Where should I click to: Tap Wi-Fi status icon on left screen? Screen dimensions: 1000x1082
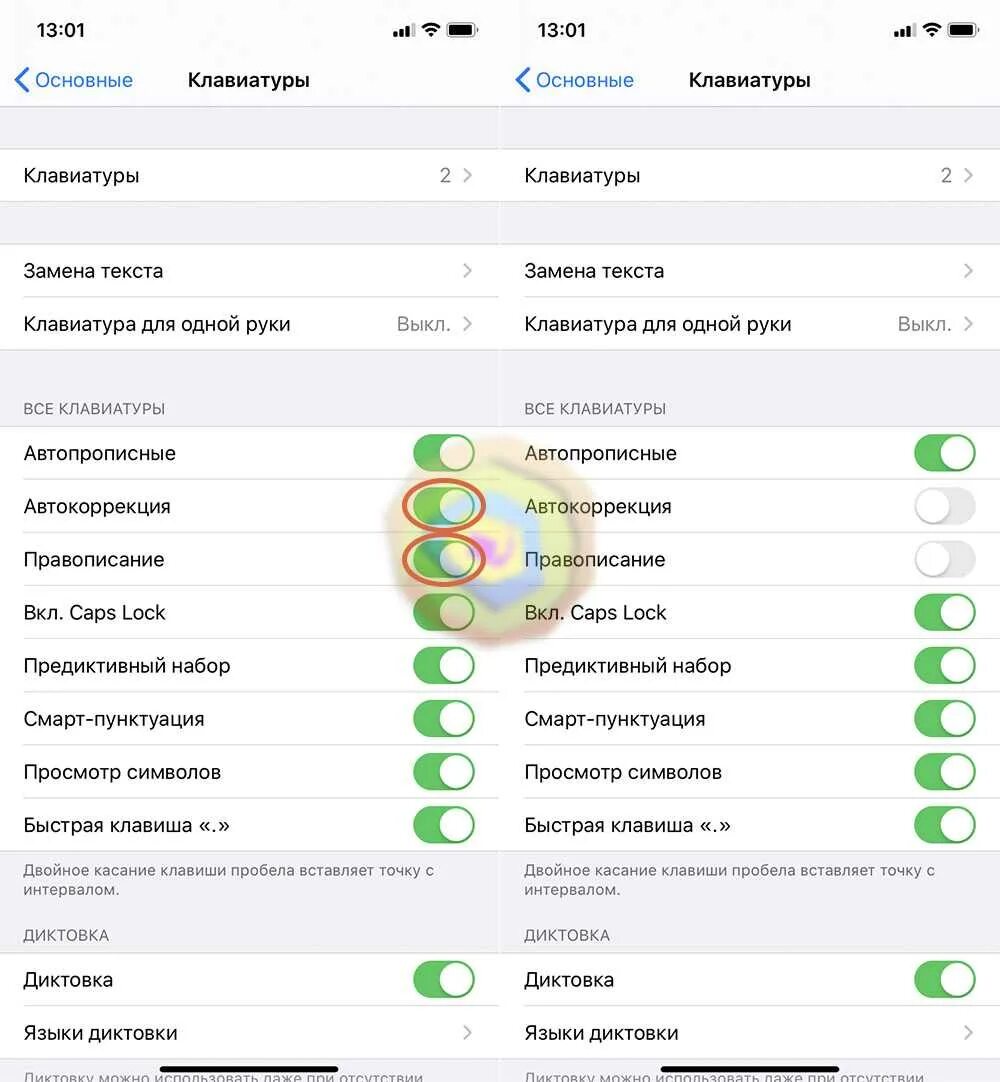click(431, 30)
